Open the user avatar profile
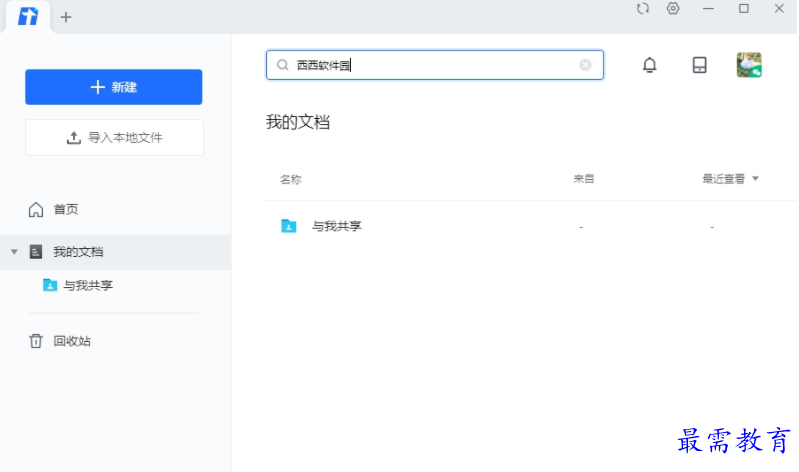The width and height of the screenshot is (799, 472). point(749,65)
